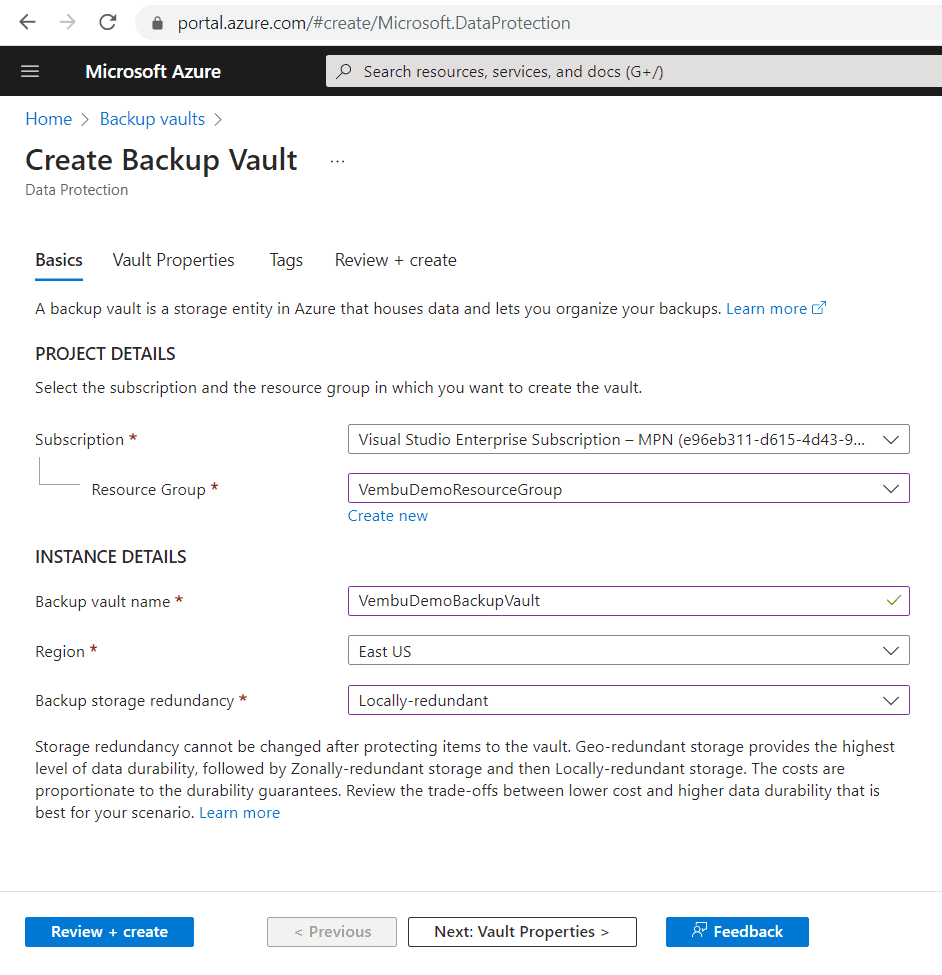This screenshot has height=975, width=942.
Task: Click the Region dropdown chevron
Action: 890,651
